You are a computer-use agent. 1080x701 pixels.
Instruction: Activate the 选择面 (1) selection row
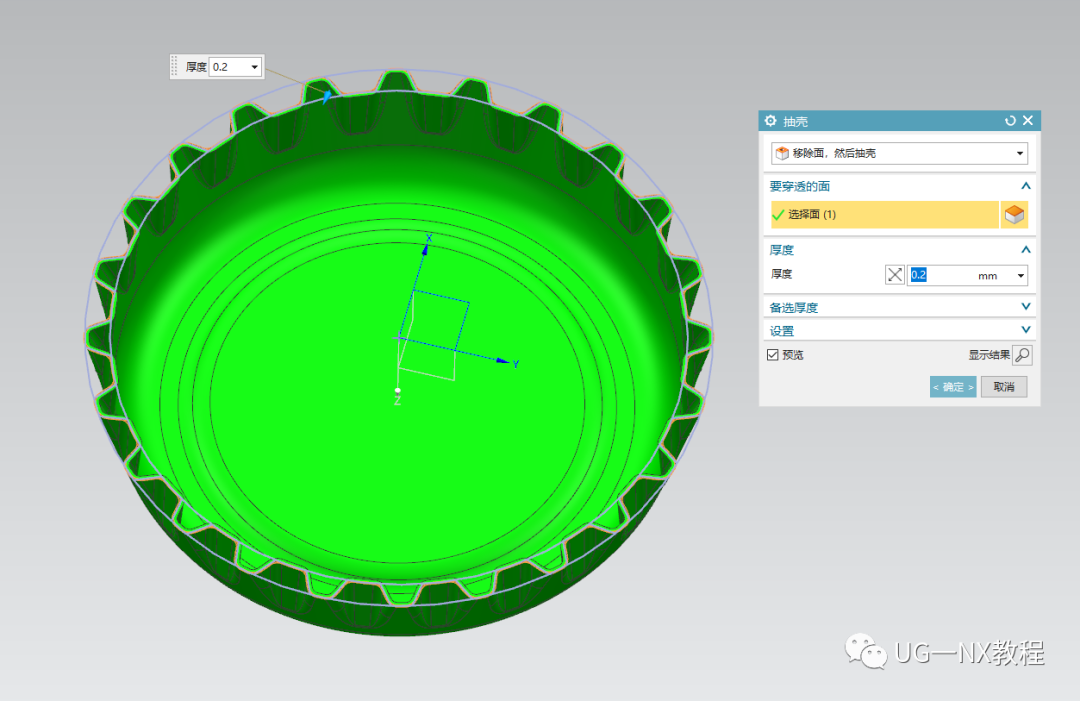coord(884,214)
